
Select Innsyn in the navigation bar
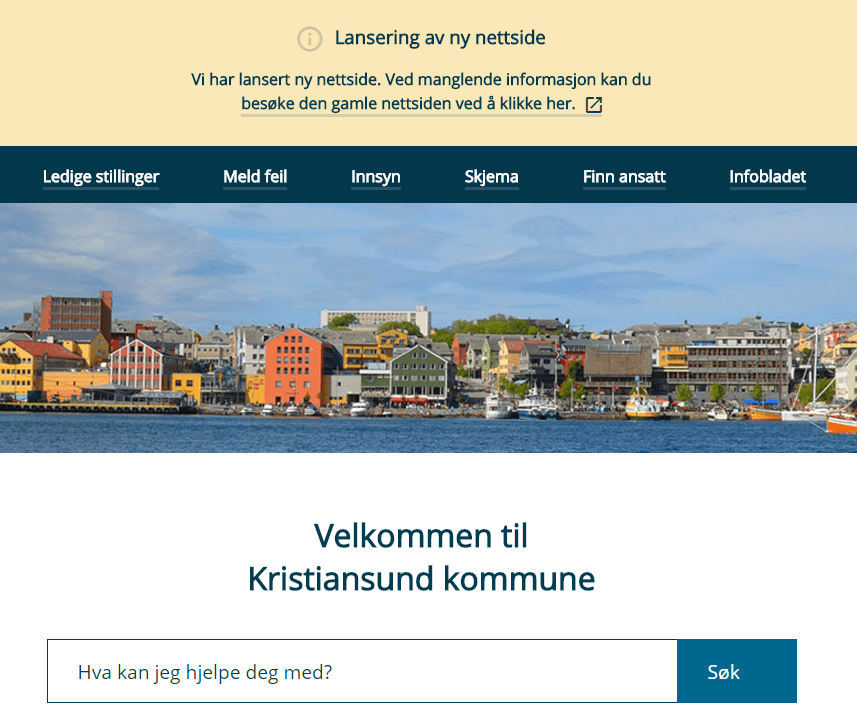(x=375, y=177)
